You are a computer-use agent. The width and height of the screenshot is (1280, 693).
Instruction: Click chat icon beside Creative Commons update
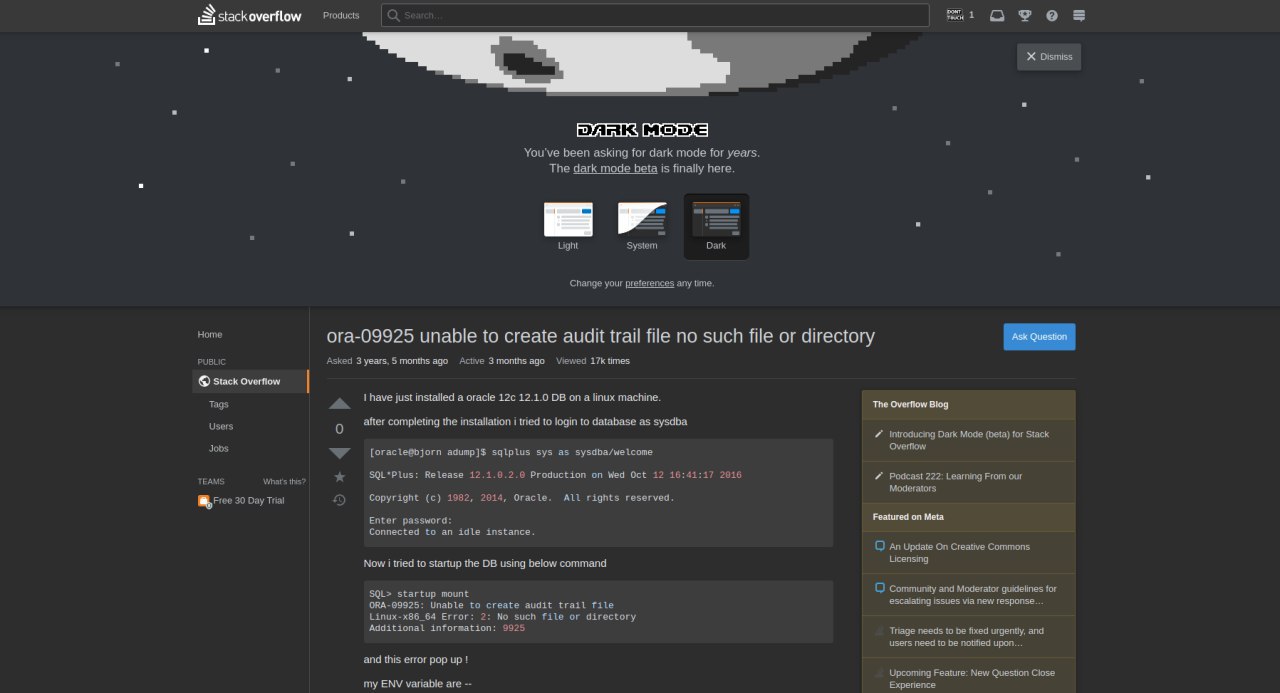(880, 546)
